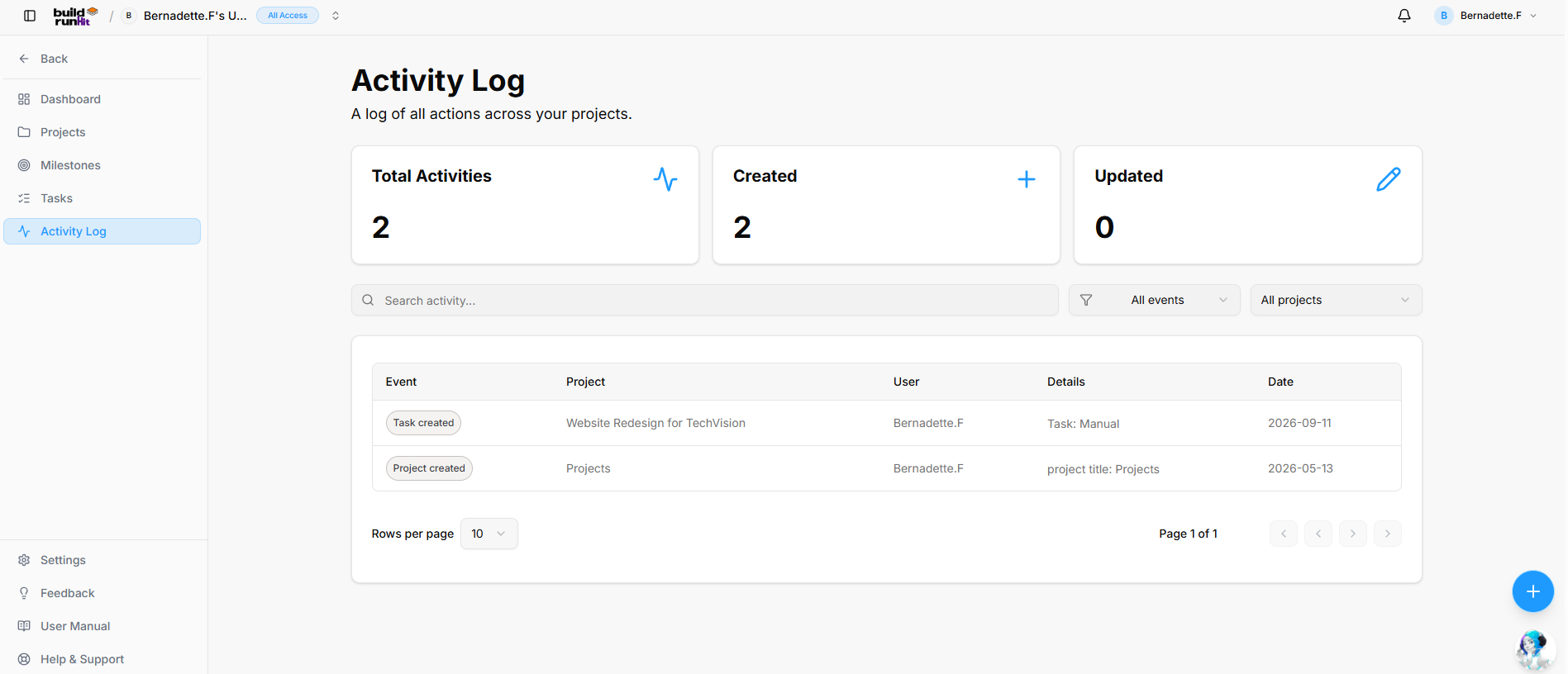This screenshot has height=674, width=1568.
Task: Focus the Search activity field
Action: click(705, 300)
